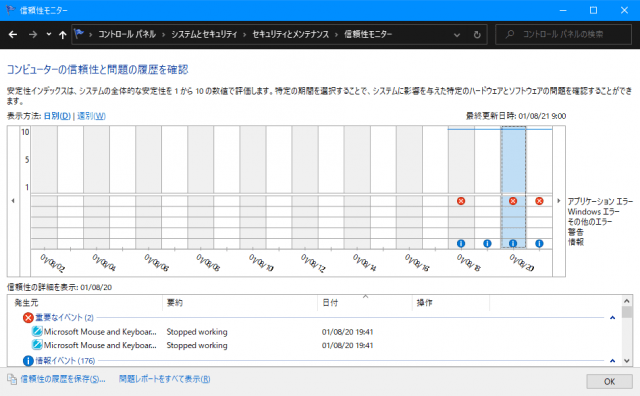Collapse the 重要なイベント (2) group
Viewport: 640px width, 396px height.
(x=612, y=318)
